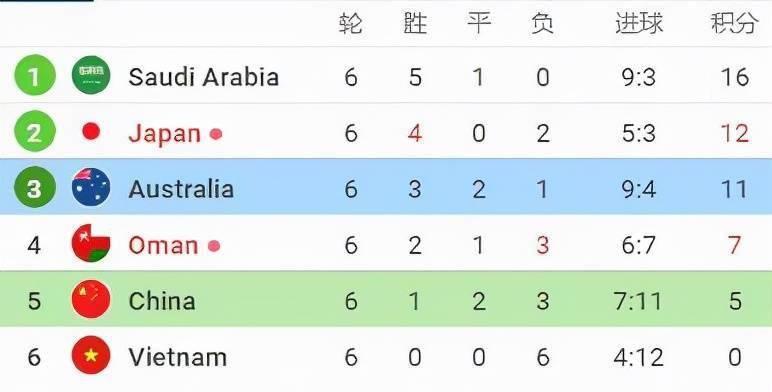Click the Vietnam flag icon
This screenshot has width=772, height=392.
91,355
